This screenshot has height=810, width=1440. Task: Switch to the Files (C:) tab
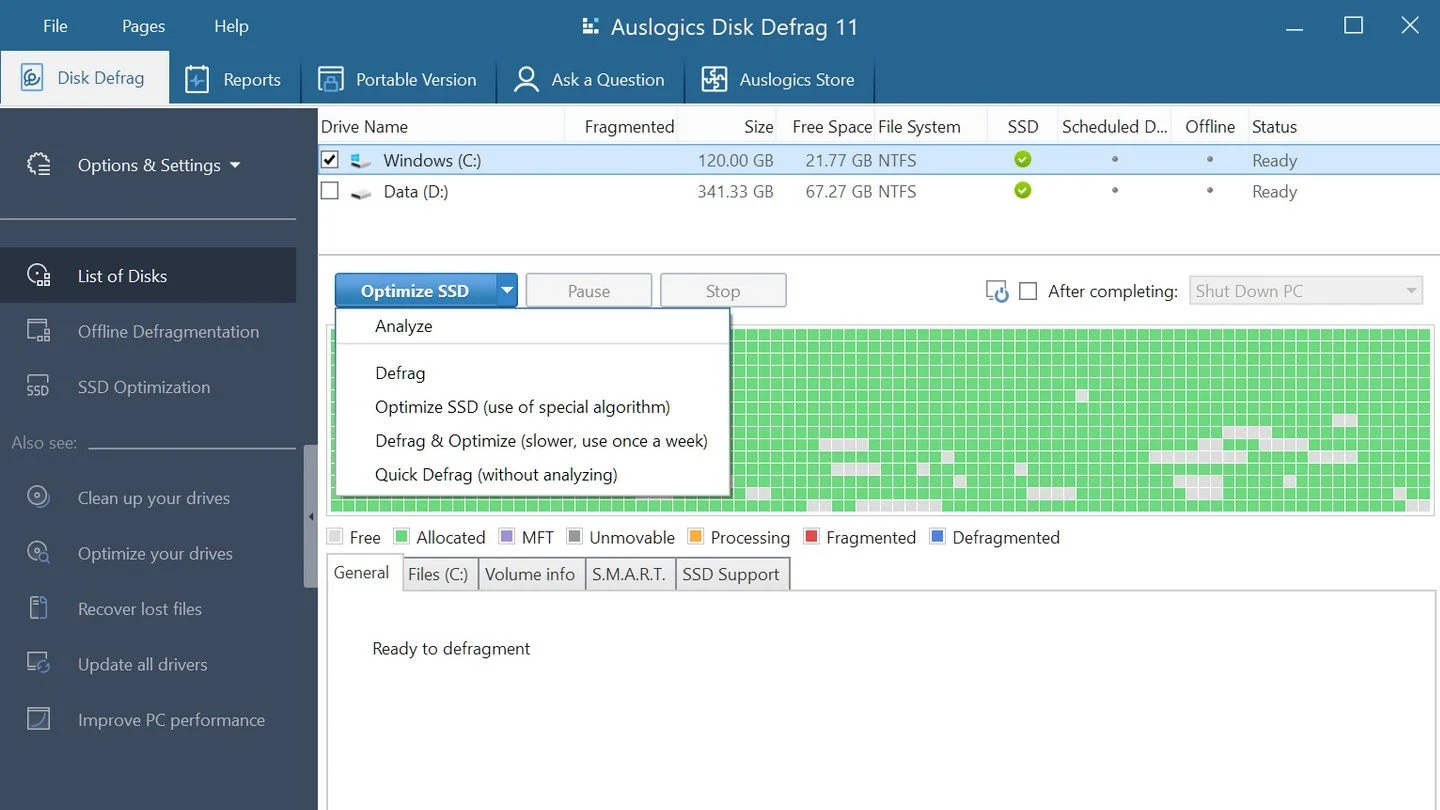point(438,574)
